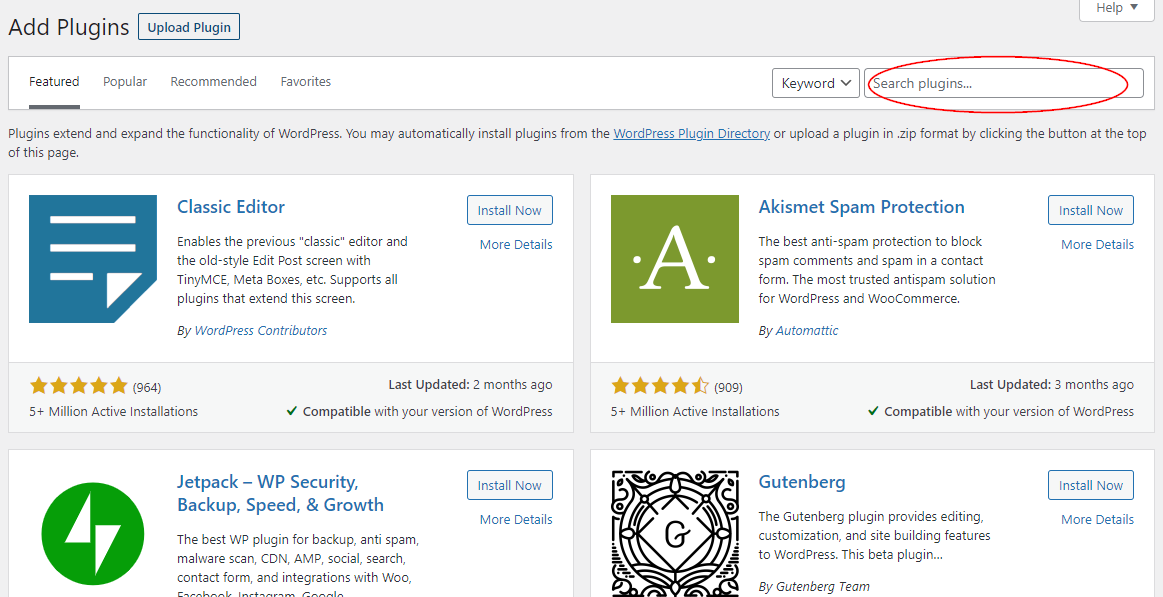Viewport: 1163px width, 597px height.
Task: Open the Recommended tab
Action: [214, 82]
